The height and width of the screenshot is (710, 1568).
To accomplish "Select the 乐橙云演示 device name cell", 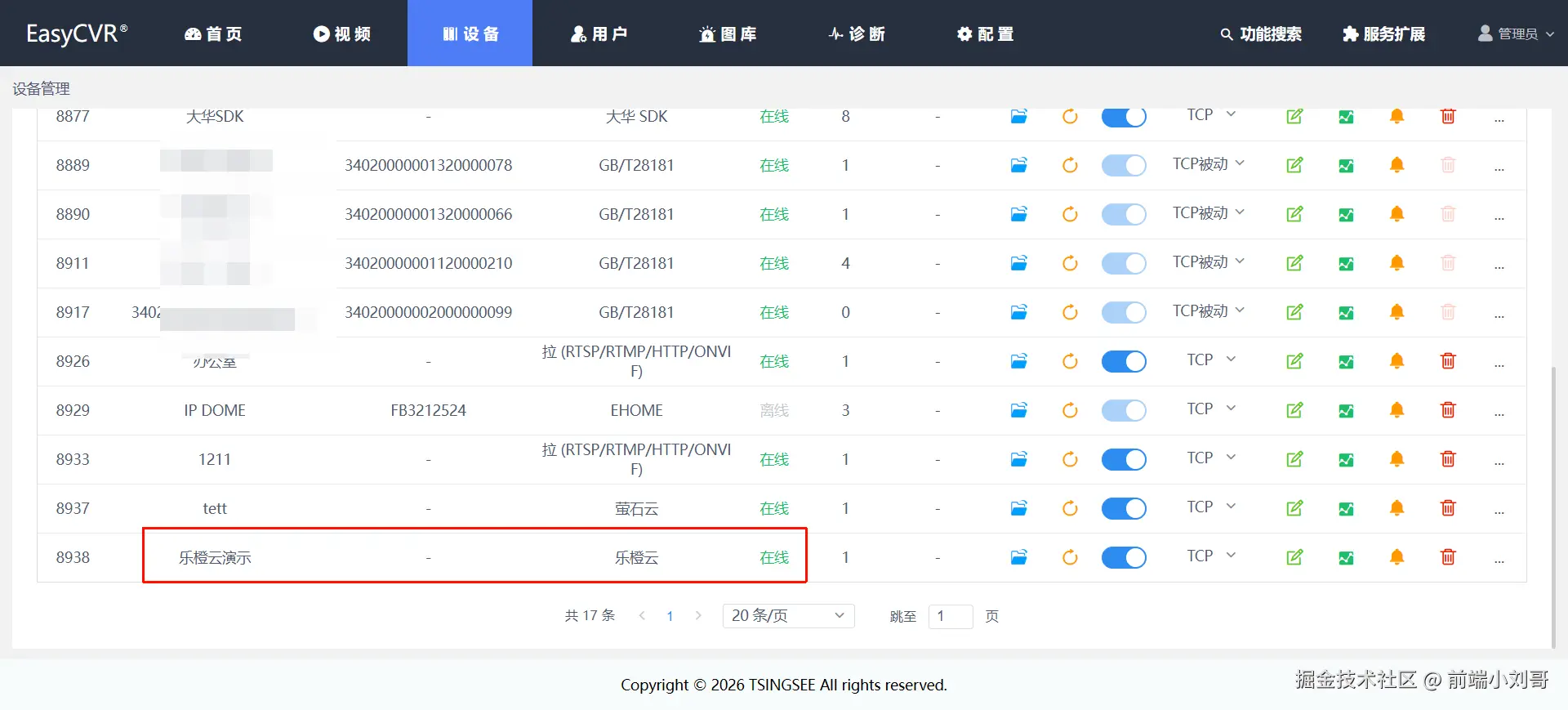I will click(215, 557).
